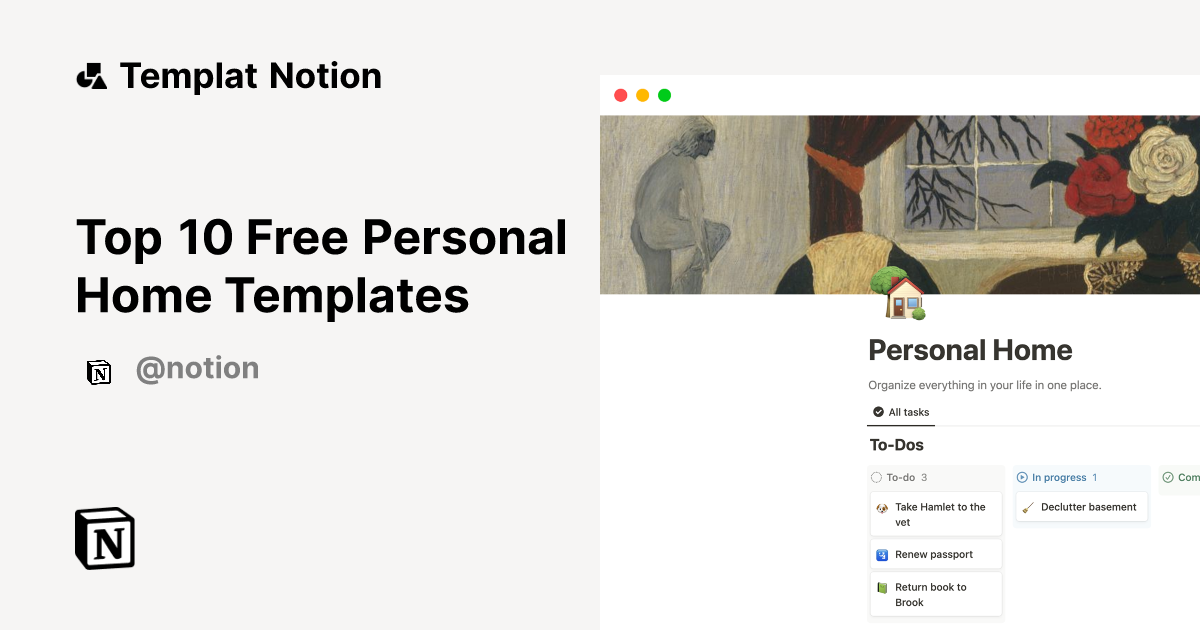1200x630 pixels.
Task: Click the passport control icon on Renew passport
Action: click(881, 554)
